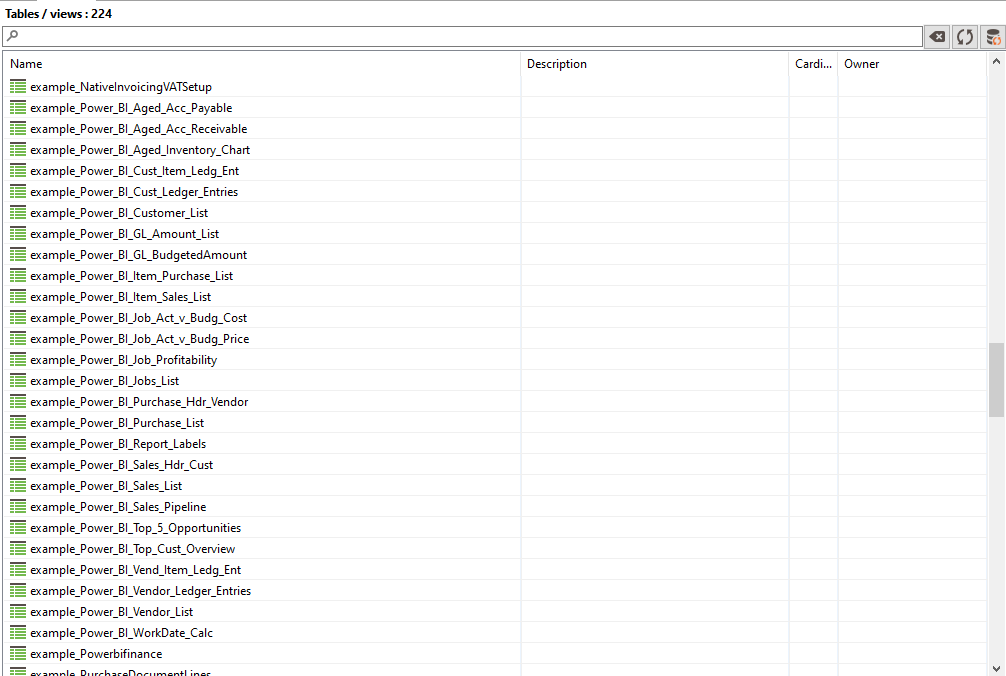
Task: Click table icon for example_Power_BI_Customer_List
Action: tap(18, 213)
